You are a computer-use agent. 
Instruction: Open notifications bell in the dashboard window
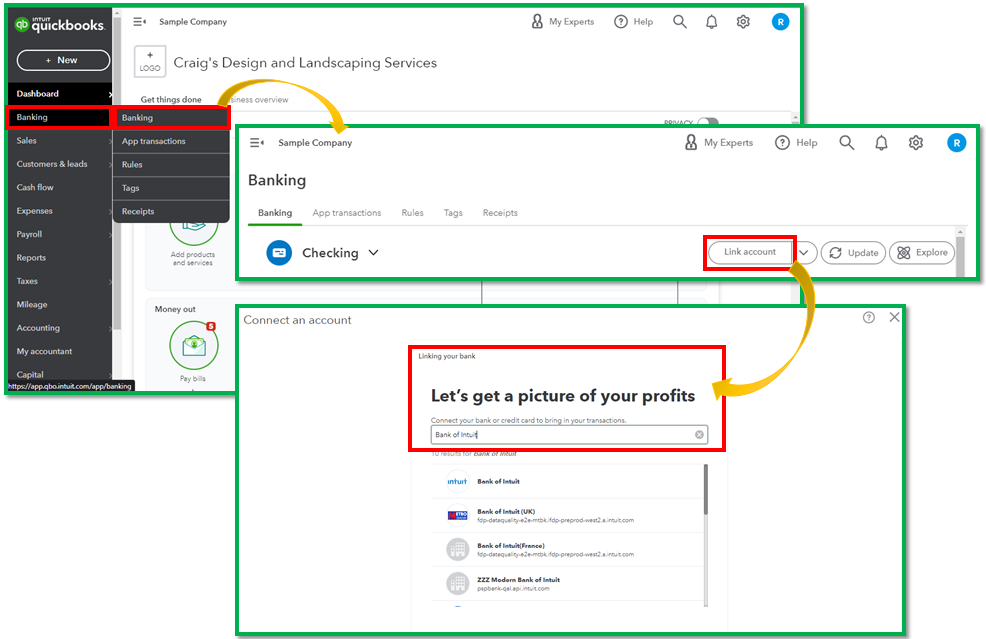pyautogui.click(x=711, y=22)
